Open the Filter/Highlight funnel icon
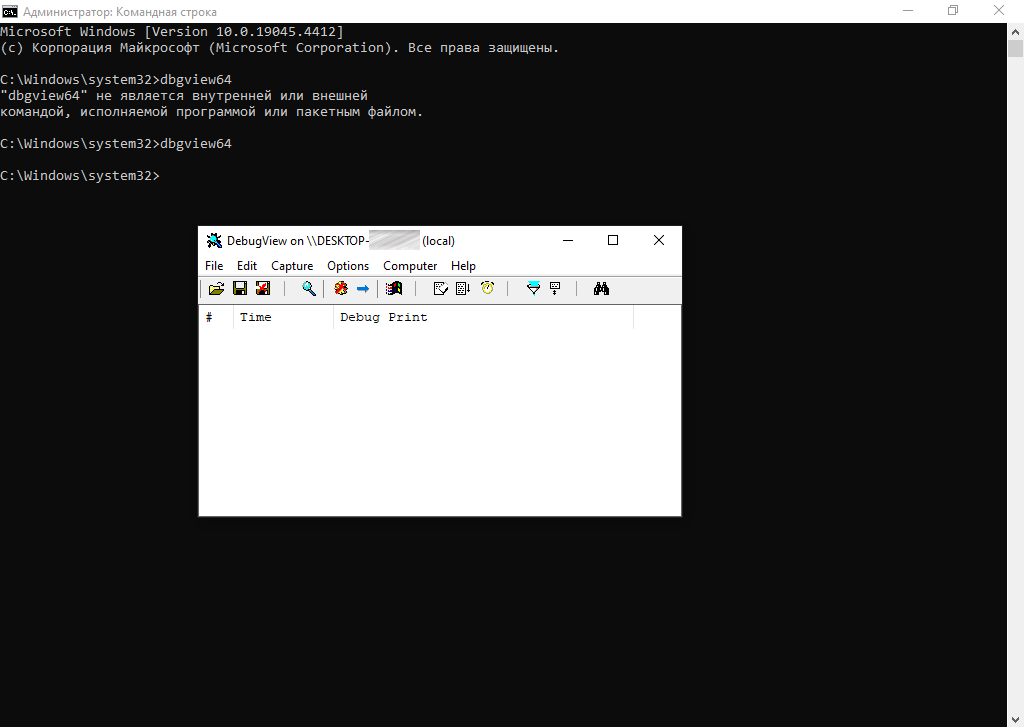The width and height of the screenshot is (1024, 727). pos(533,289)
